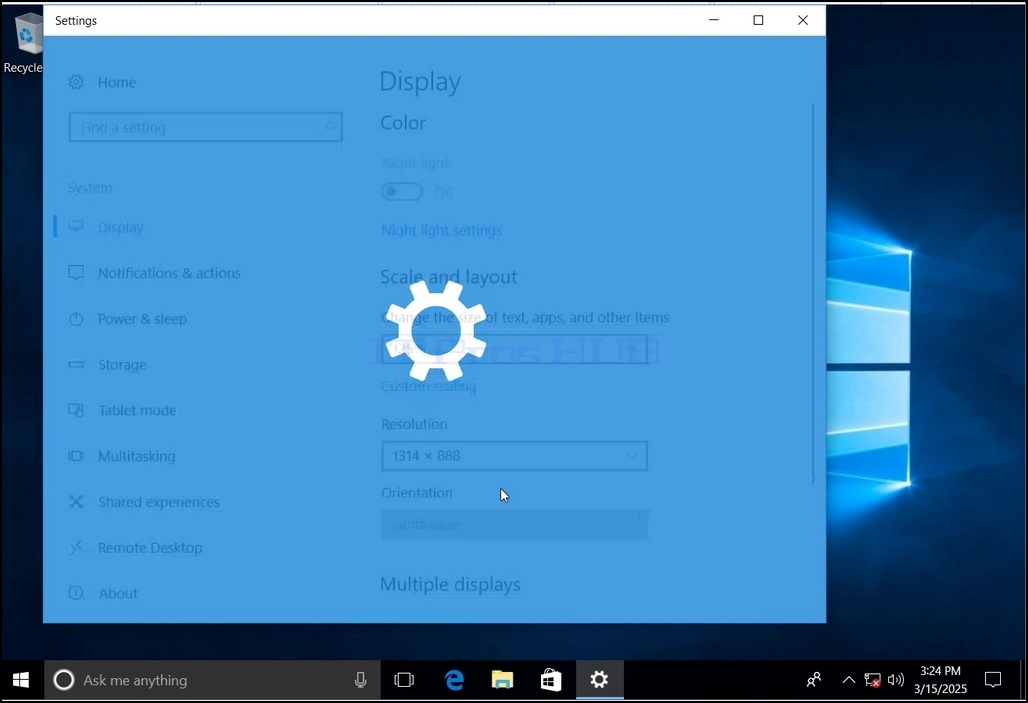Click the Find a setting search box
Screen dimensions: 1028x703
205,127
